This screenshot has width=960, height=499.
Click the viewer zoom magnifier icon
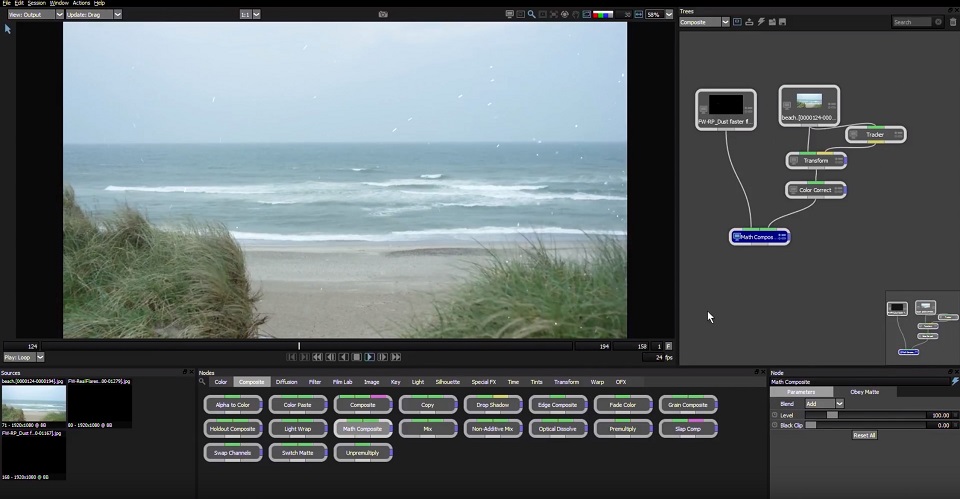point(531,14)
